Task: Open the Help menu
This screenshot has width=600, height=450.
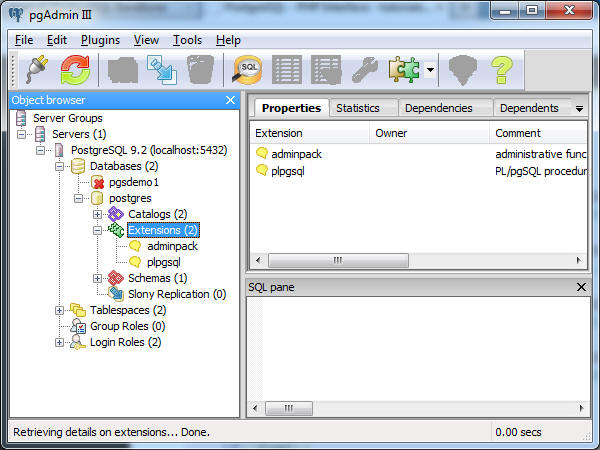Action: 228,40
